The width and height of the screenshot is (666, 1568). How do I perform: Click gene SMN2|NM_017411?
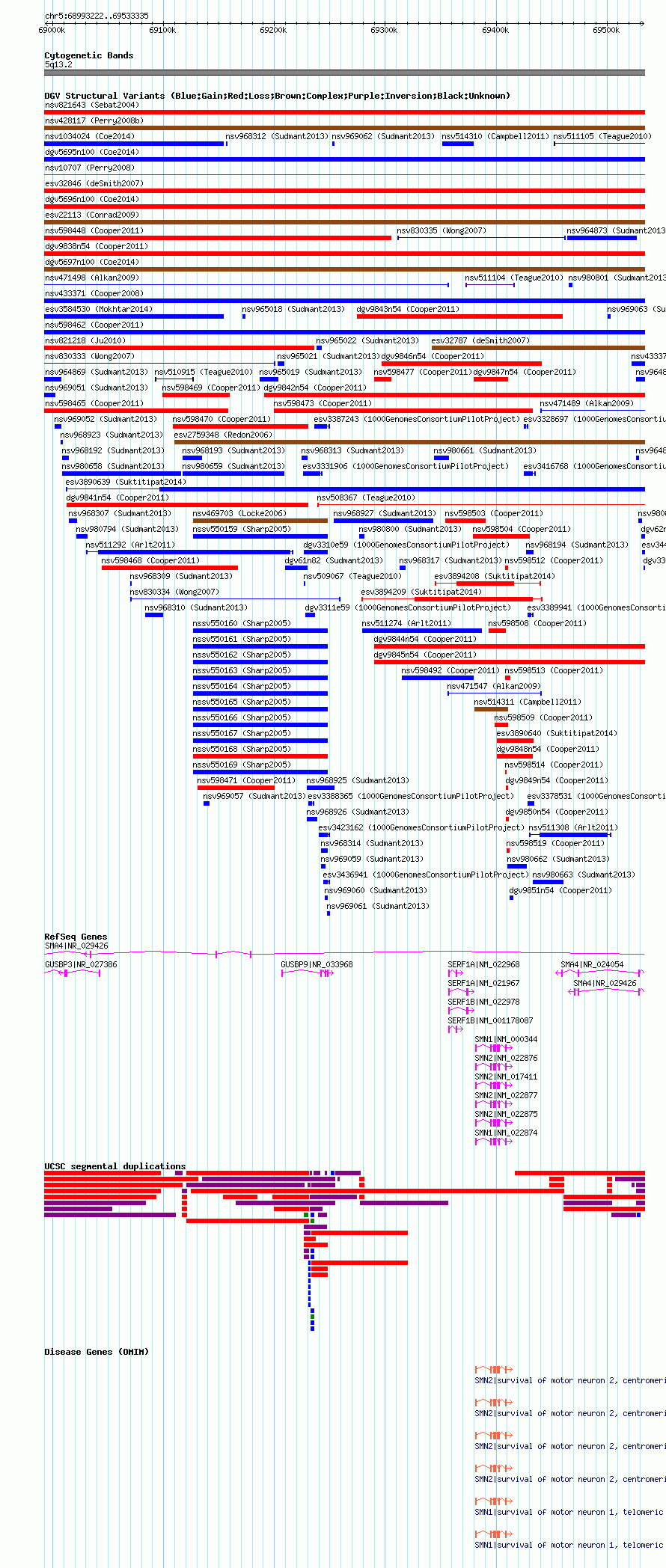506,1077
